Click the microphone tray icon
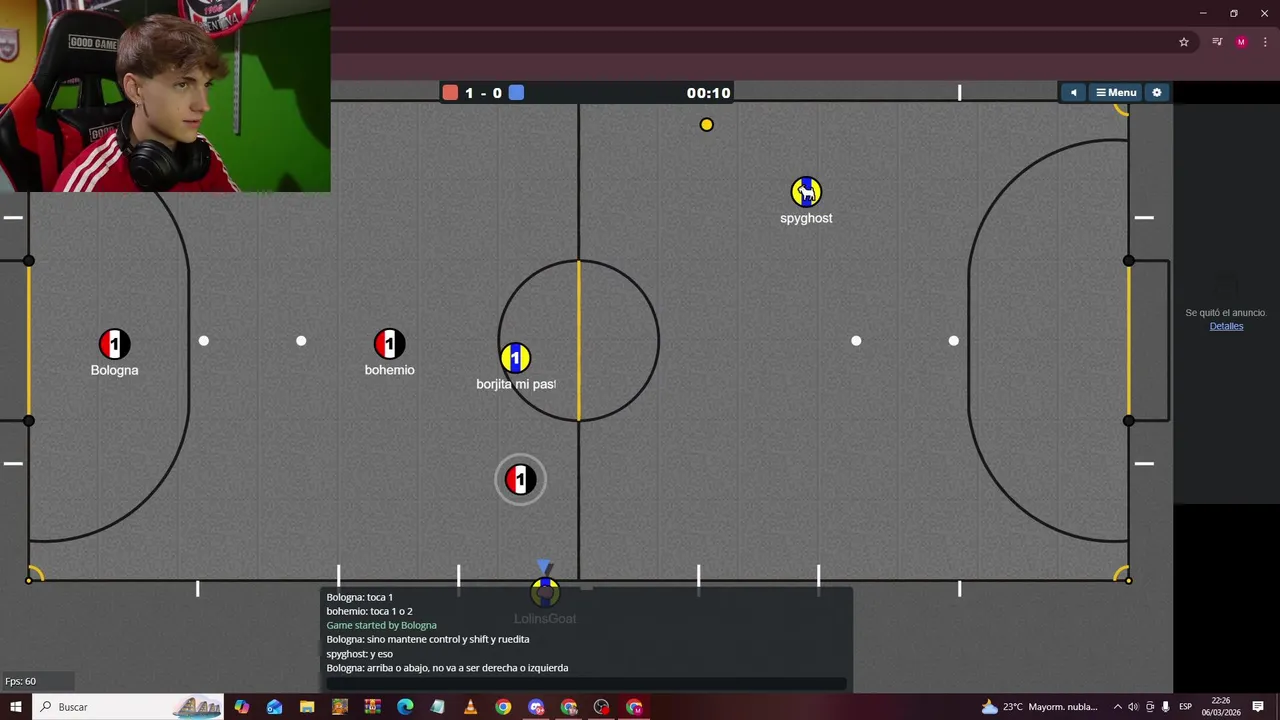Screen dimensions: 1280x720 click(1165, 707)
